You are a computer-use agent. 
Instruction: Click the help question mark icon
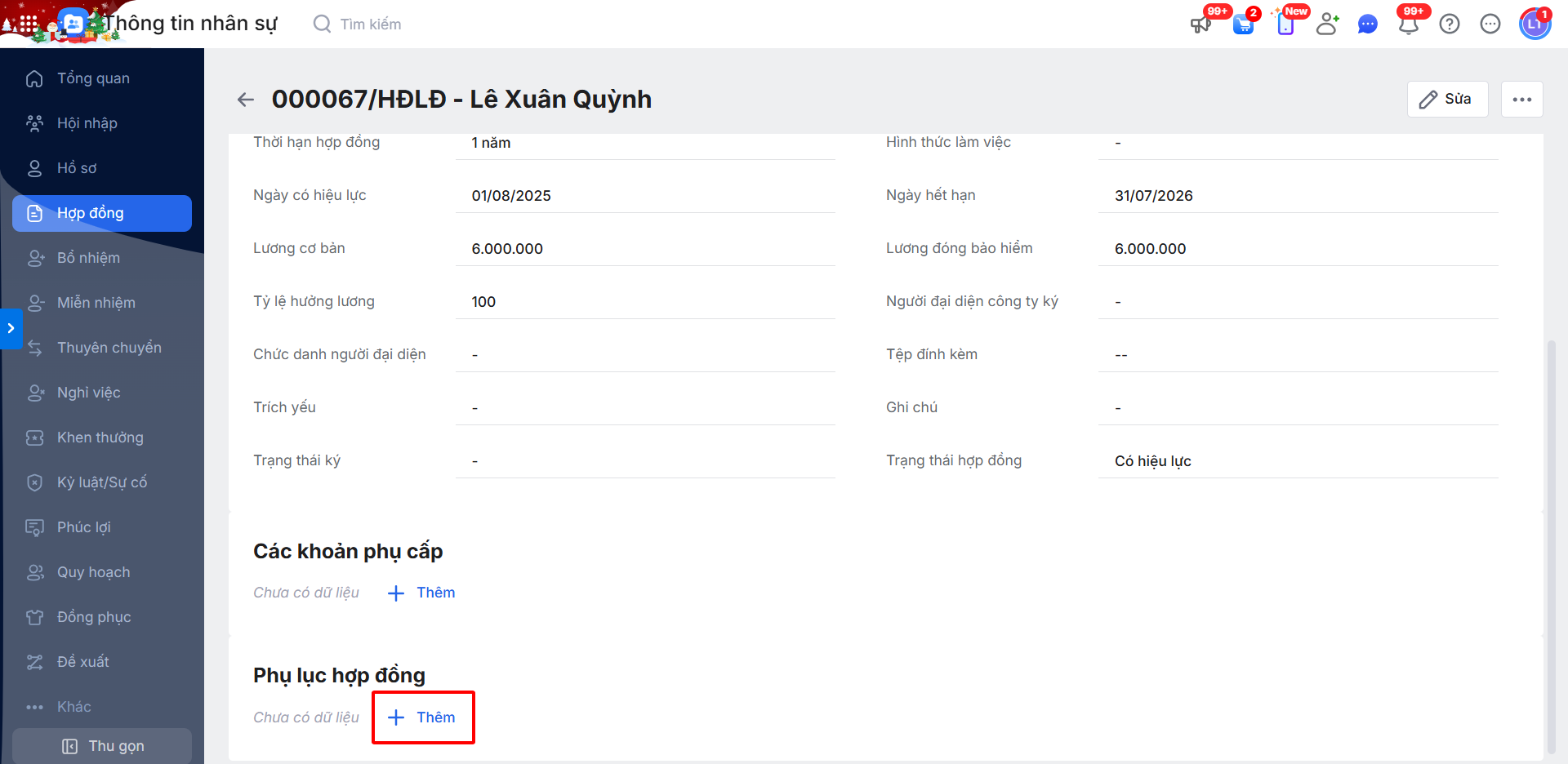1450,24
